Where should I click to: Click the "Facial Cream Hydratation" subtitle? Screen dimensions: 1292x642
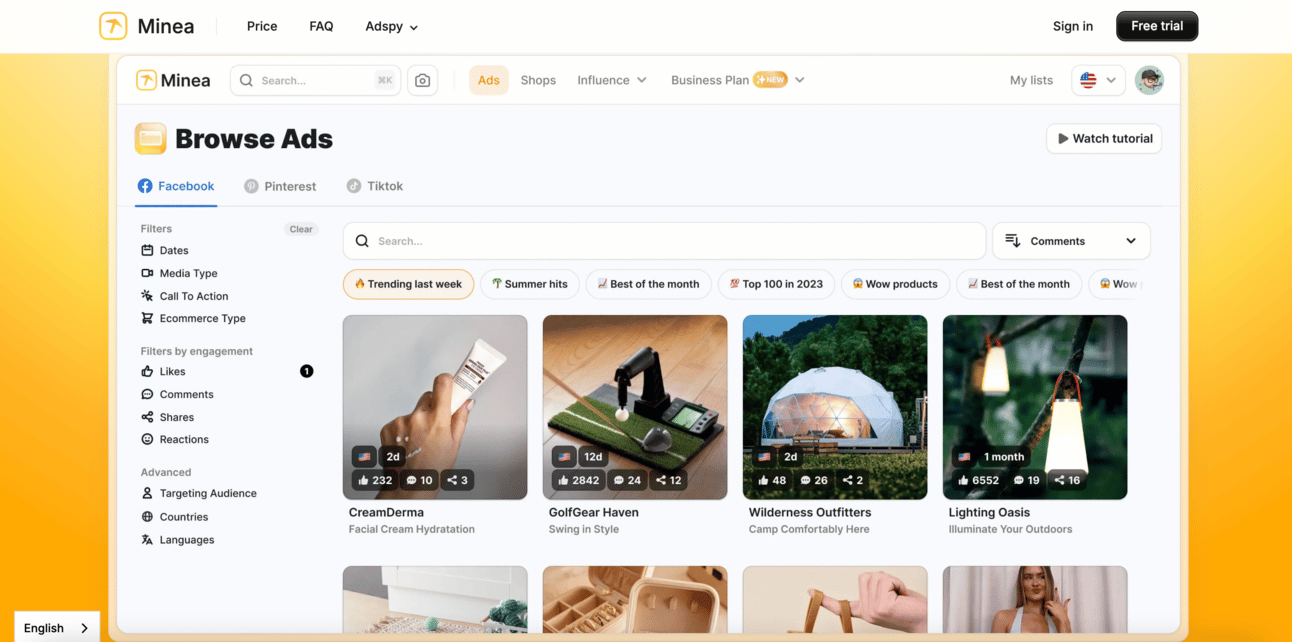coord(412,530)
